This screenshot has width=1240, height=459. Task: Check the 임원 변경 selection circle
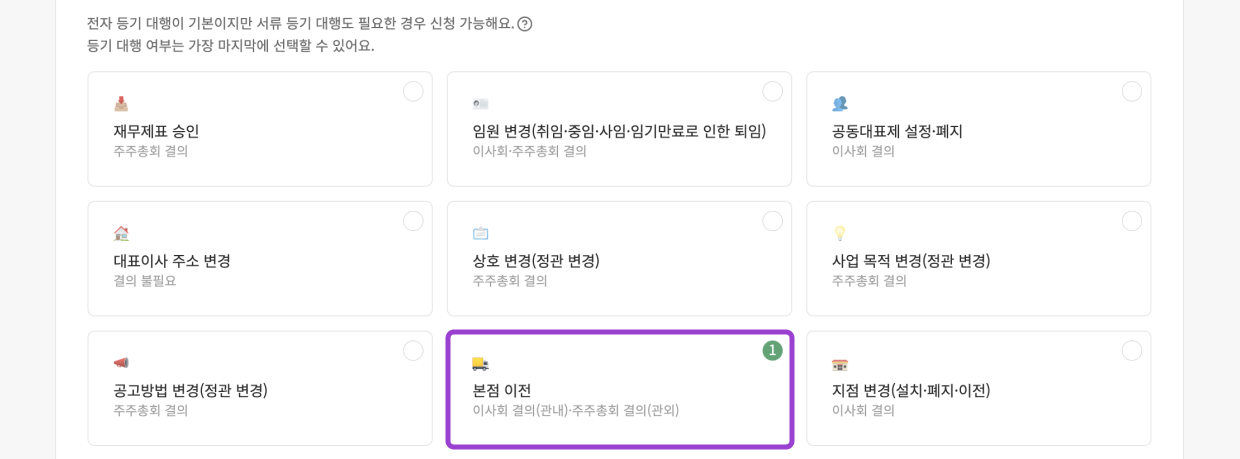(x=772, y=92)
